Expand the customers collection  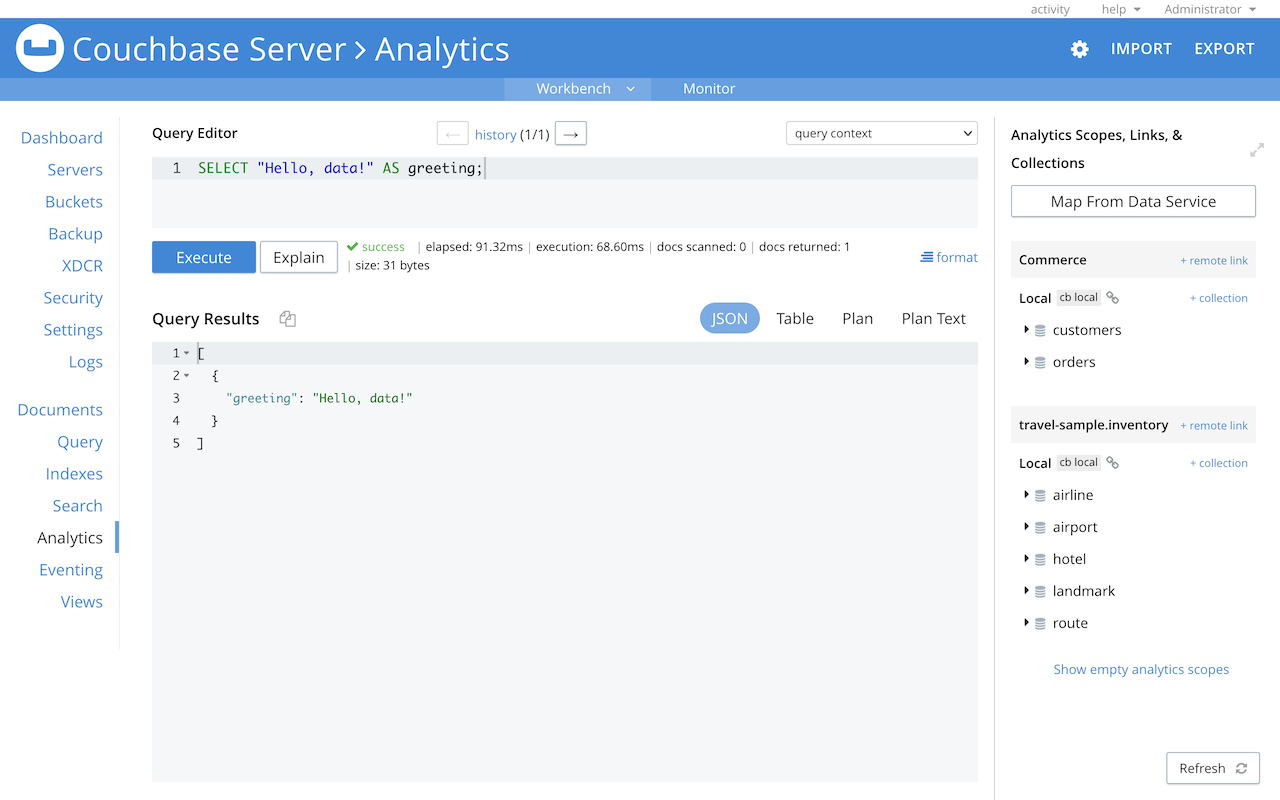pos(1027,330)
